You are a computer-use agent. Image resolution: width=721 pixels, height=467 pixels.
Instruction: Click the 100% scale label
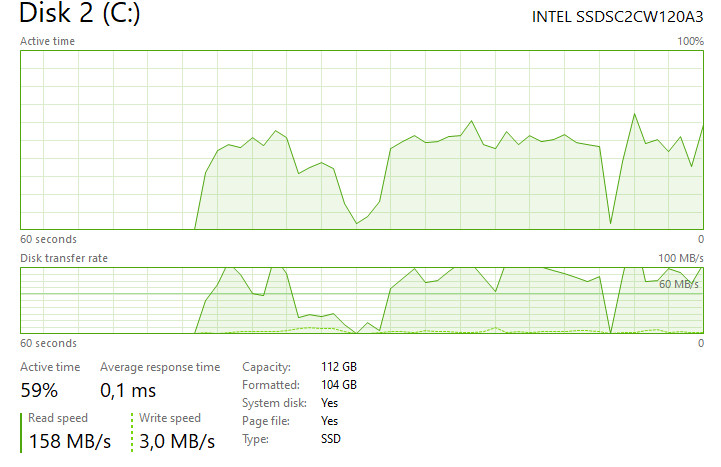[690, 41]
